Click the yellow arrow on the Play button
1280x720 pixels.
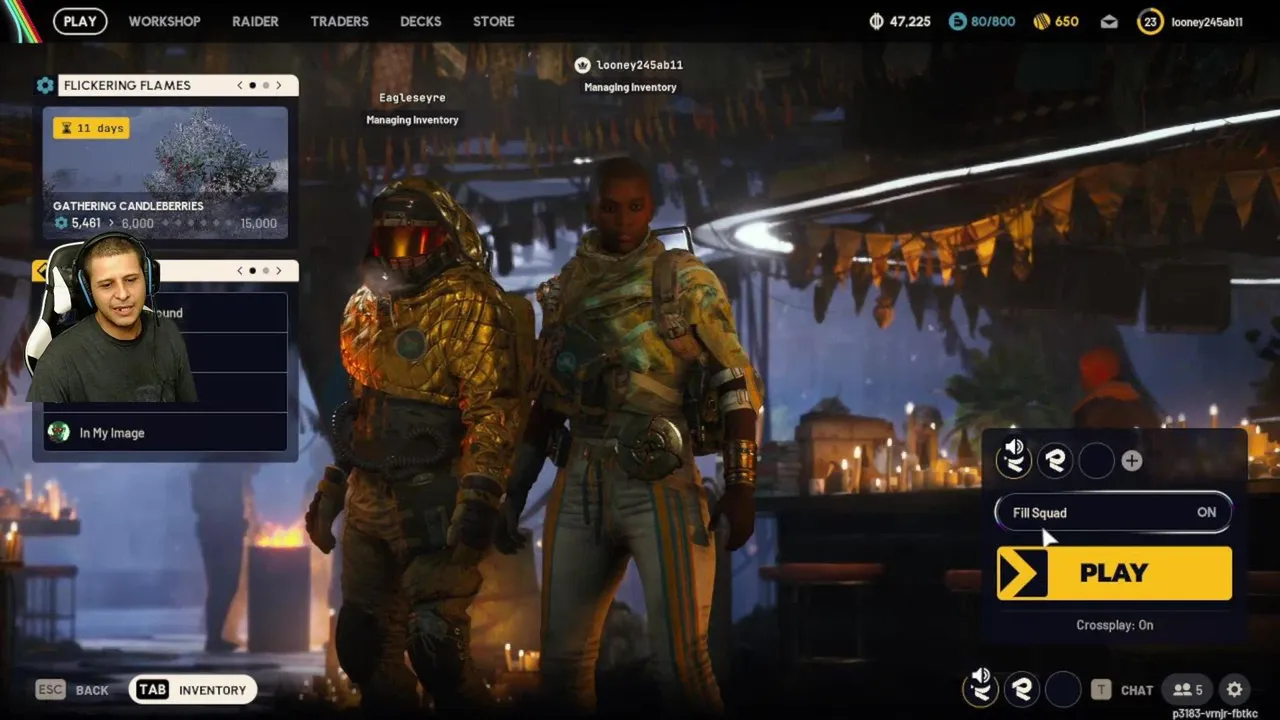[x=1022, y=573]
